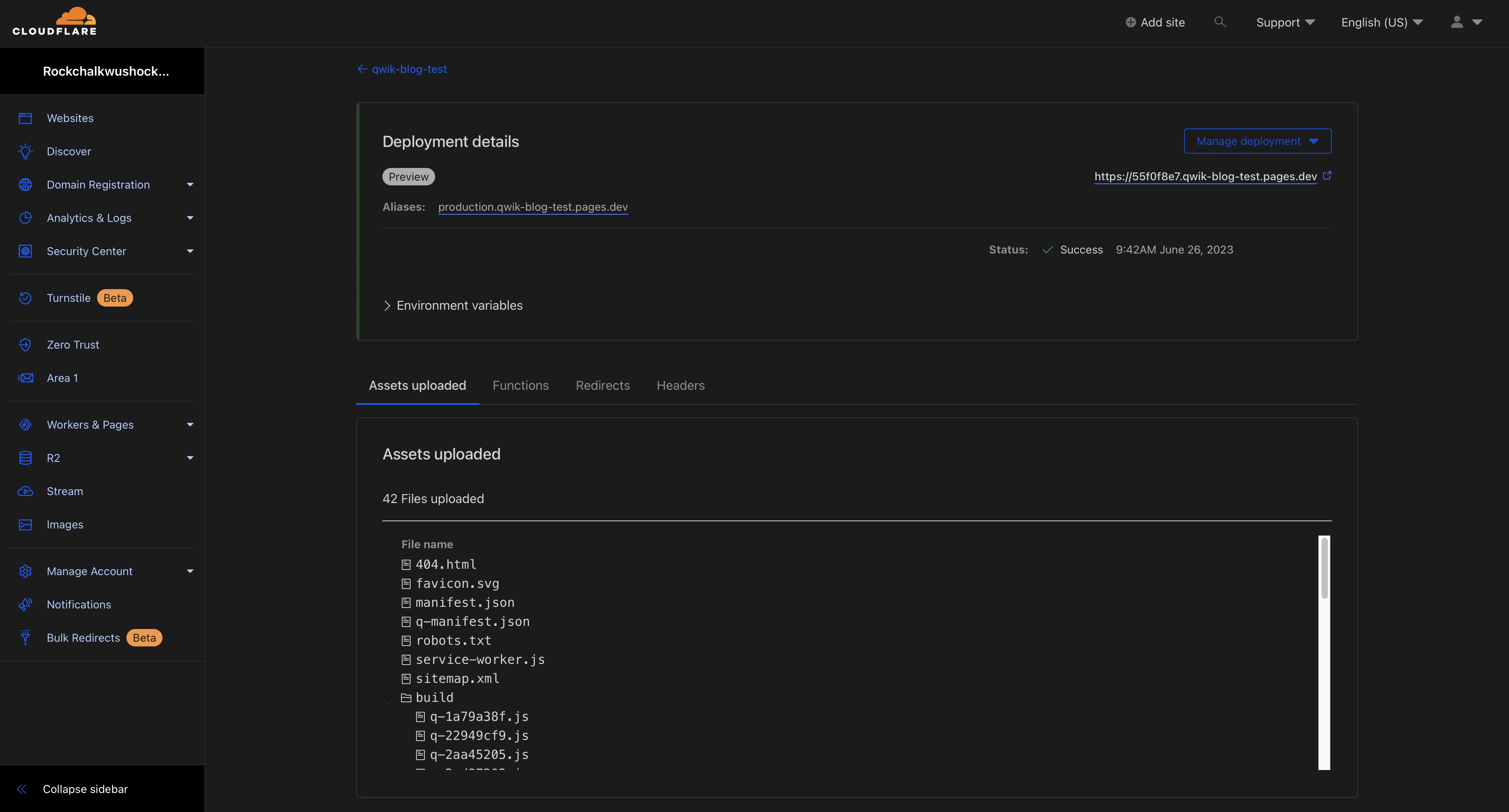
Task: Click the Zero Trust sidebar icon
Action: [25, 345]
